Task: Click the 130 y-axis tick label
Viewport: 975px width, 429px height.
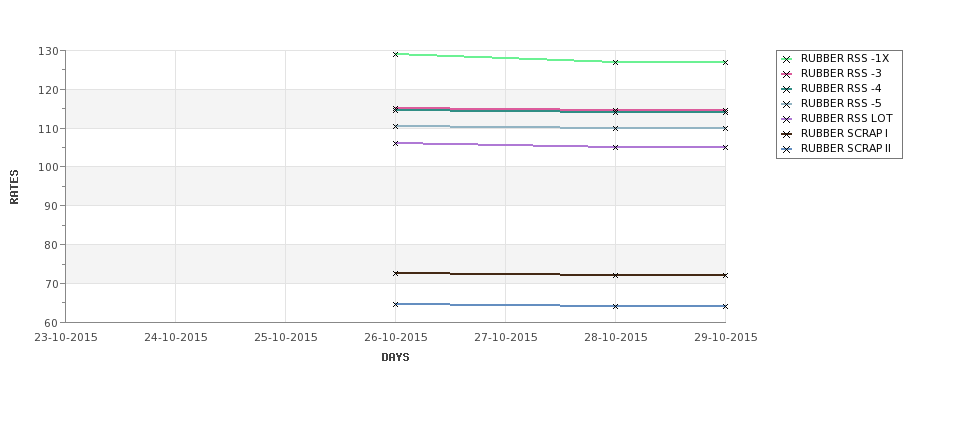Action: [x=50, y=51]
